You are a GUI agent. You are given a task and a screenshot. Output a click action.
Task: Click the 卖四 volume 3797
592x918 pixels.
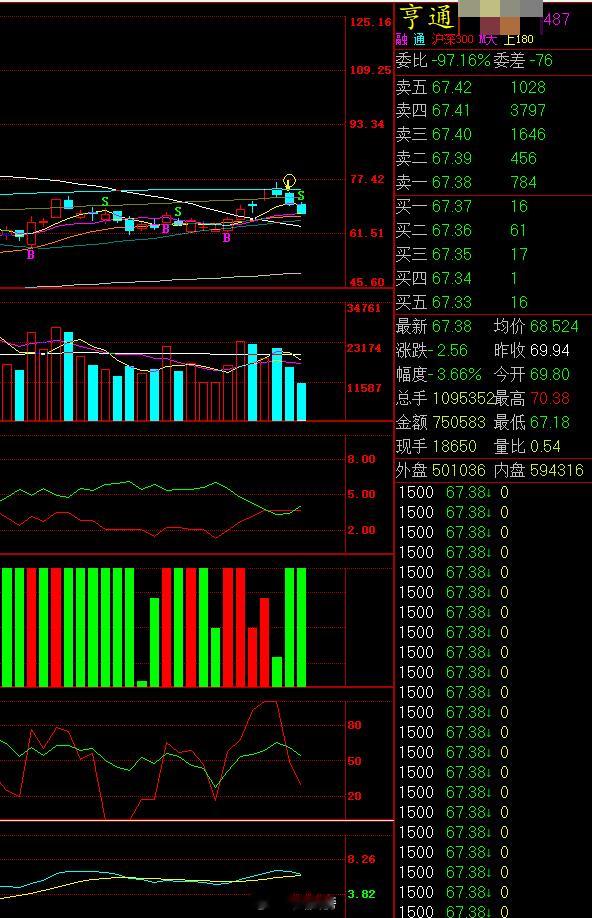(528, 111)
